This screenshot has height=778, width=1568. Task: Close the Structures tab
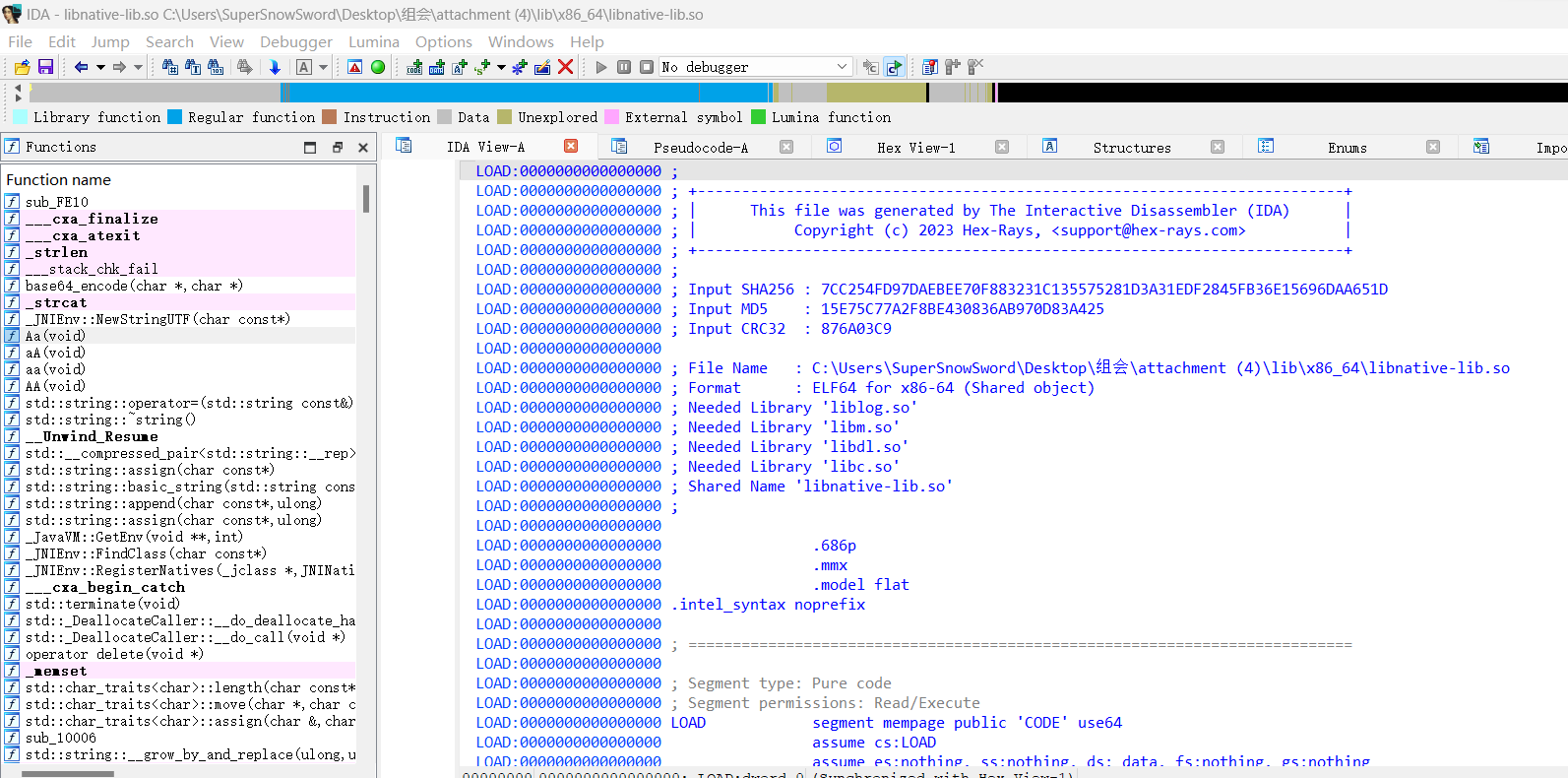click(x=1218, y=147)
